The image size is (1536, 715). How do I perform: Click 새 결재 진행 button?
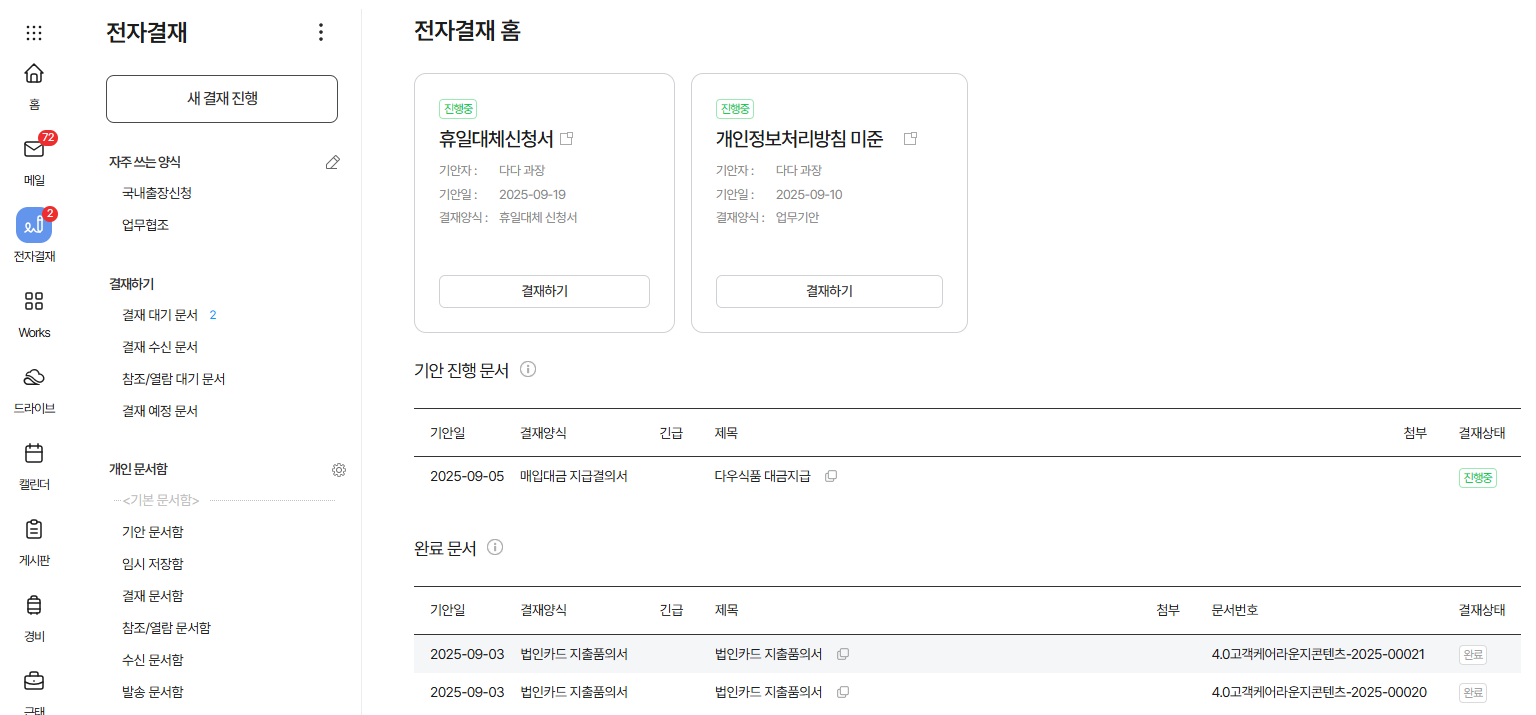(222, 98)
